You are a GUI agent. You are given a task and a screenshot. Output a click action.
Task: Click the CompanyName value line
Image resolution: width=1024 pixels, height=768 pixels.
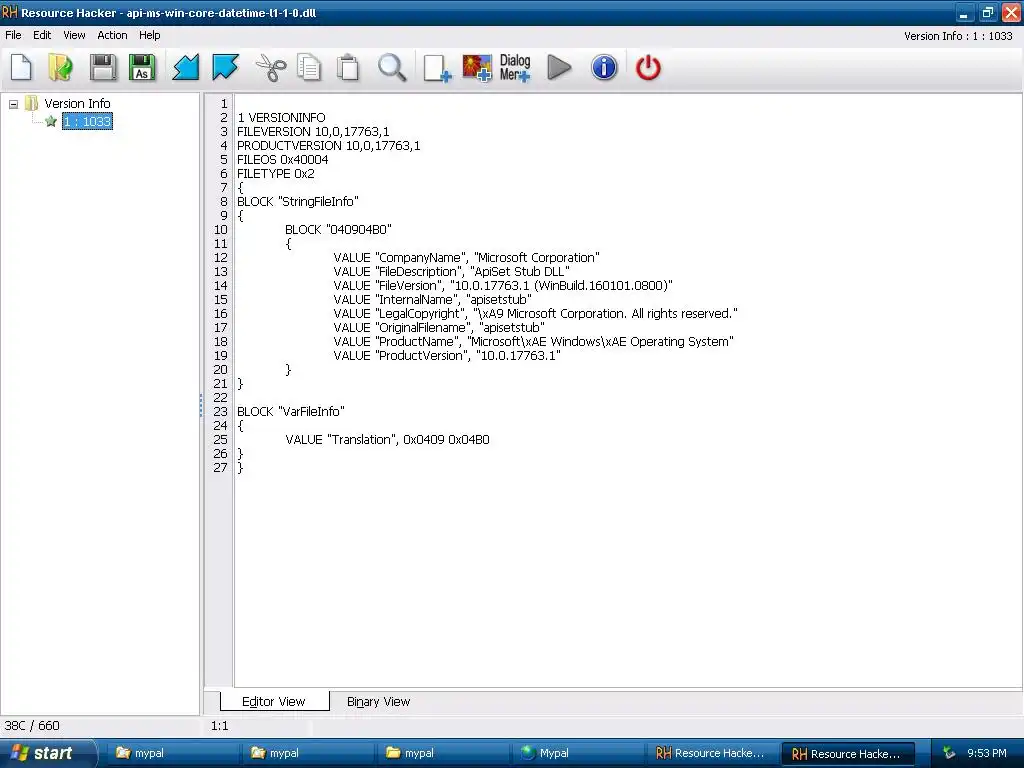click(466, 258)
